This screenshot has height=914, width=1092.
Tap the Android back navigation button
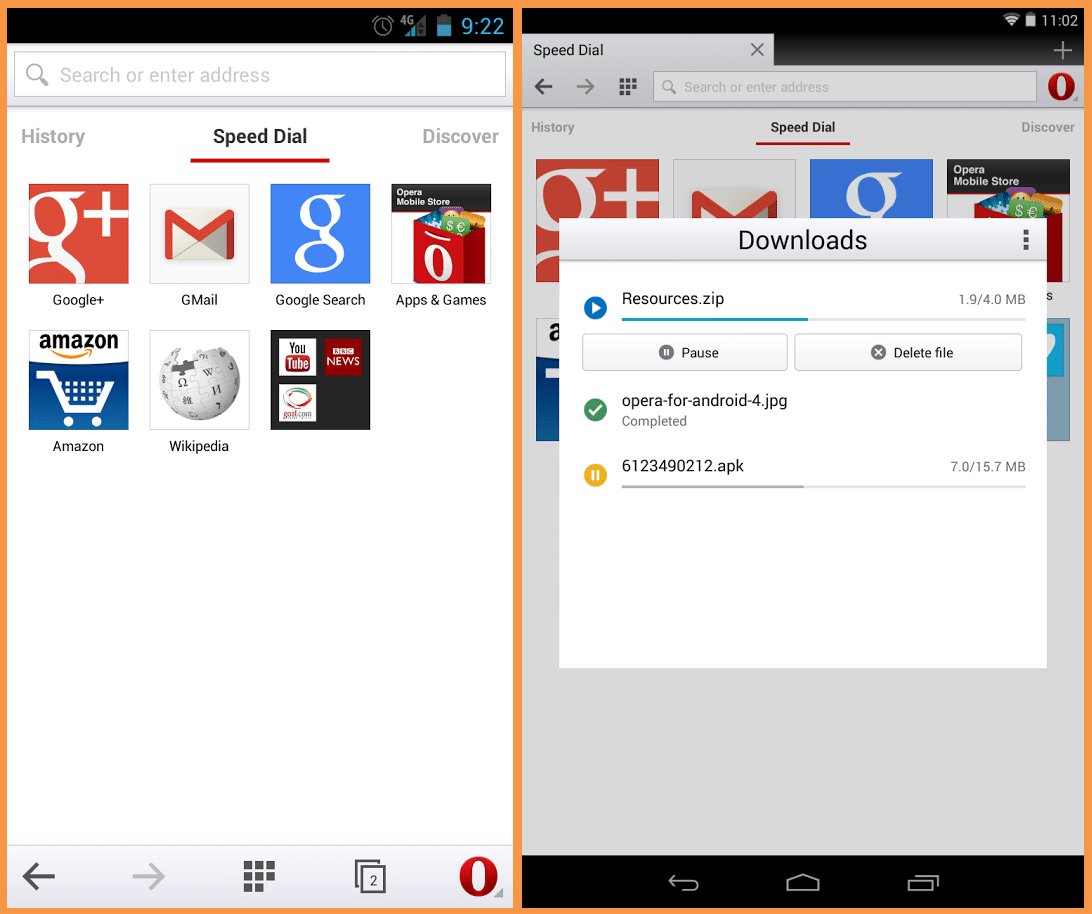683,883
